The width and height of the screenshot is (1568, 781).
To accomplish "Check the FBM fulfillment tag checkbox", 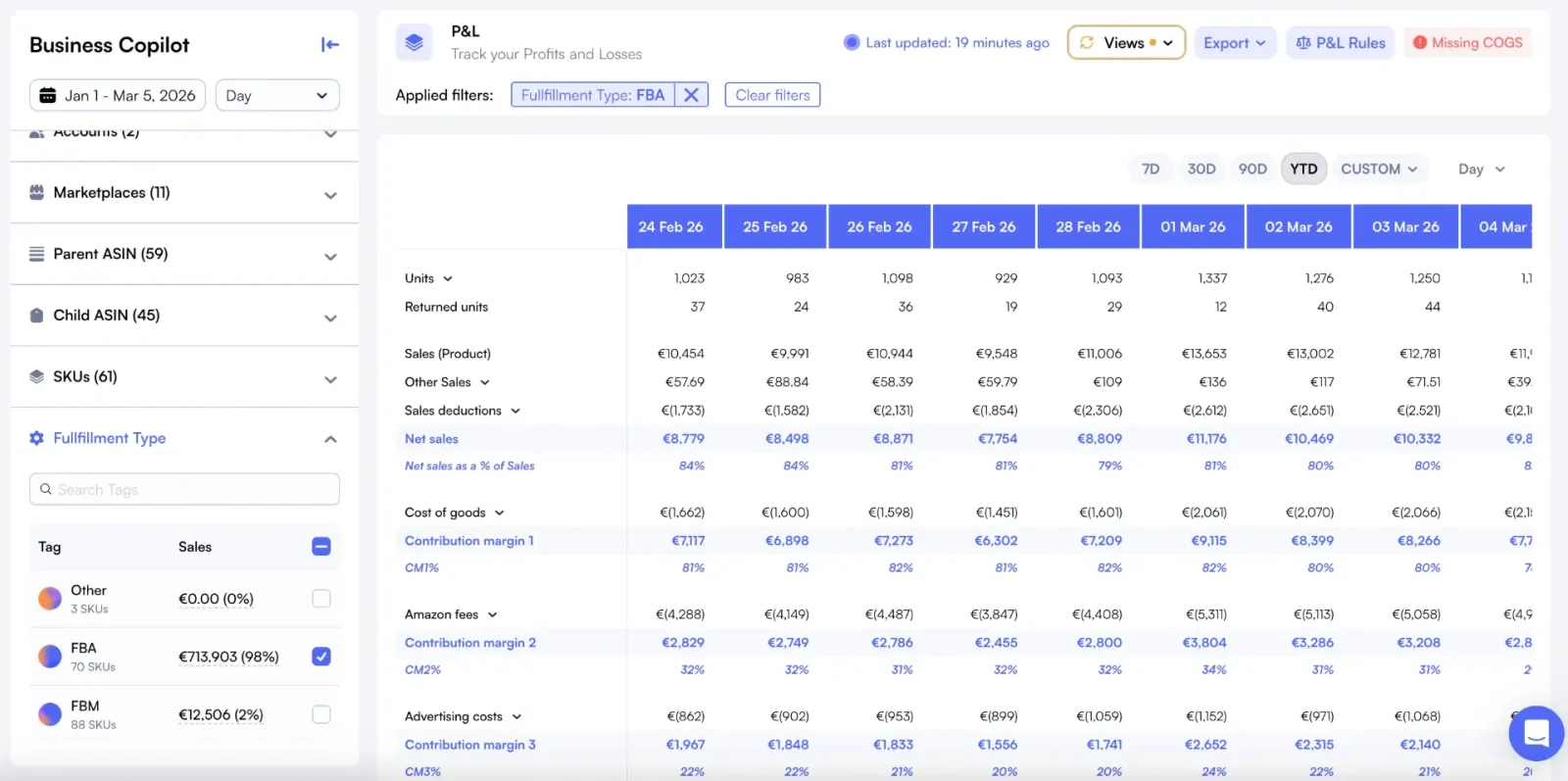I will [320, 713].
